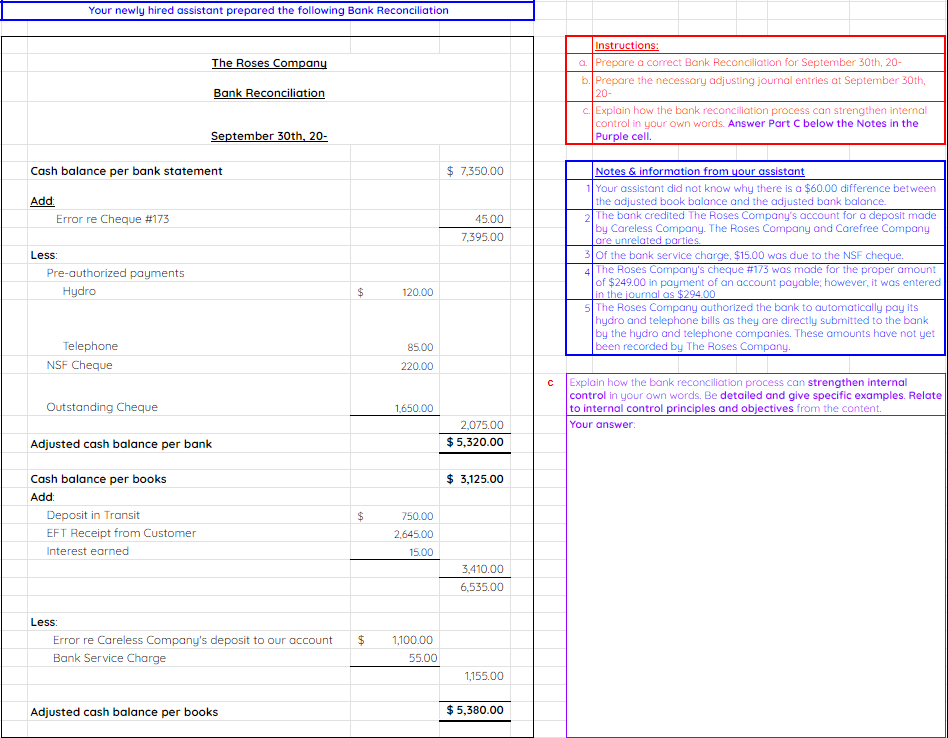The width and height of the screenshot is (948, 738).
Task: Click the "The Roses Company" title cell
Action: coord(269,62)
